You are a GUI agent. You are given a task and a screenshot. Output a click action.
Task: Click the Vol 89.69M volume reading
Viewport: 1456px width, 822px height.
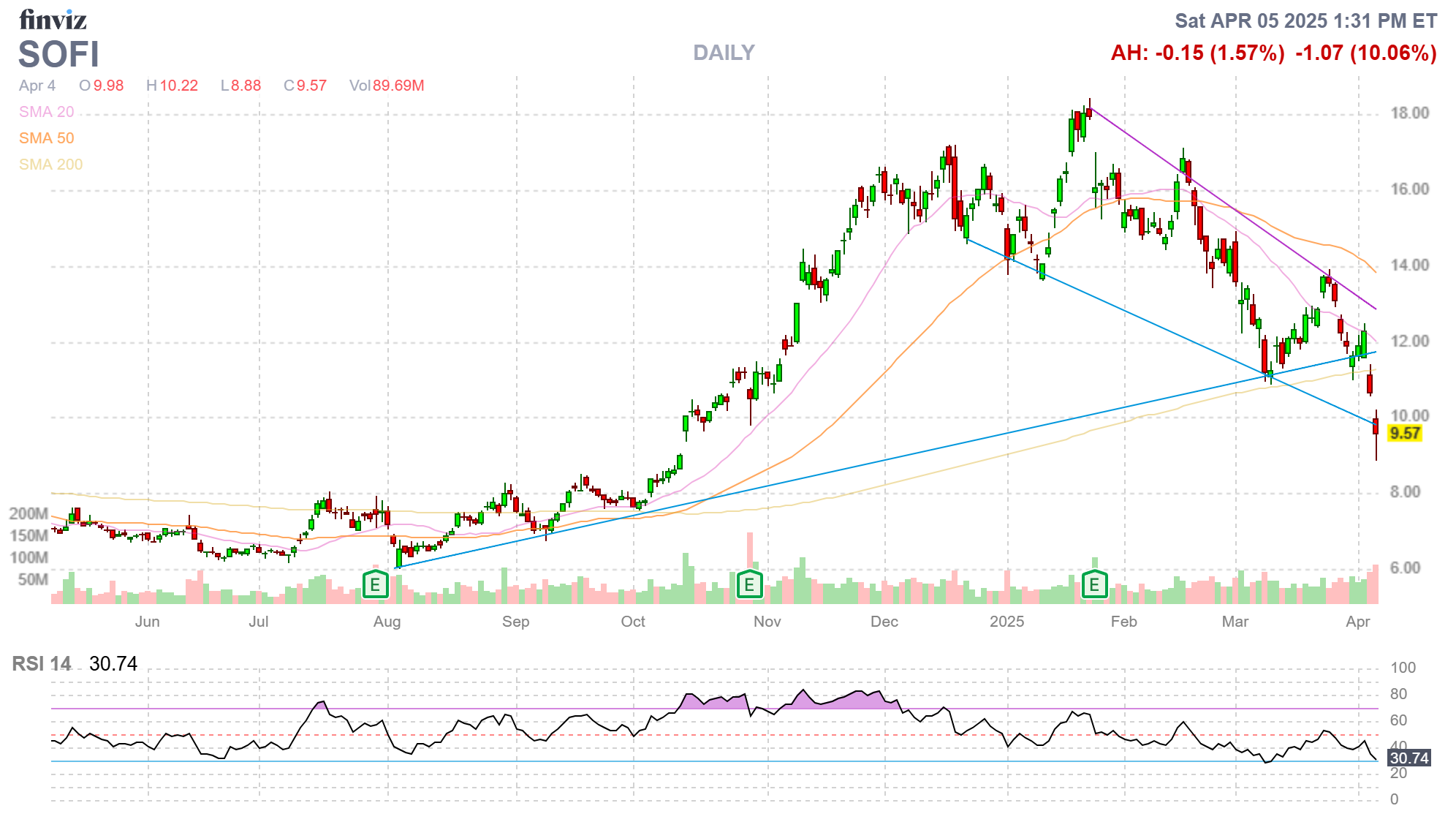point(388,86)
